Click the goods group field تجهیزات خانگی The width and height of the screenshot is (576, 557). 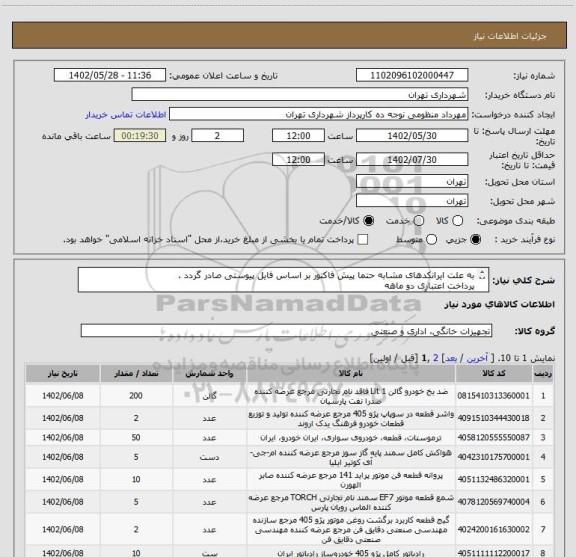pos(287,331)
